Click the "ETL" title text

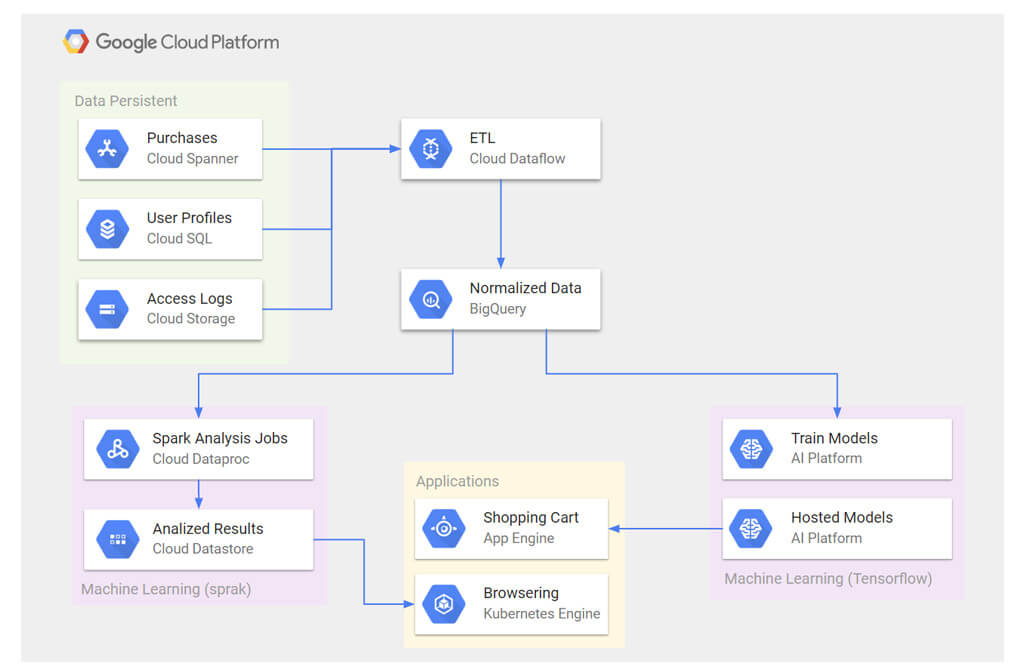click(x=482, y=138)
